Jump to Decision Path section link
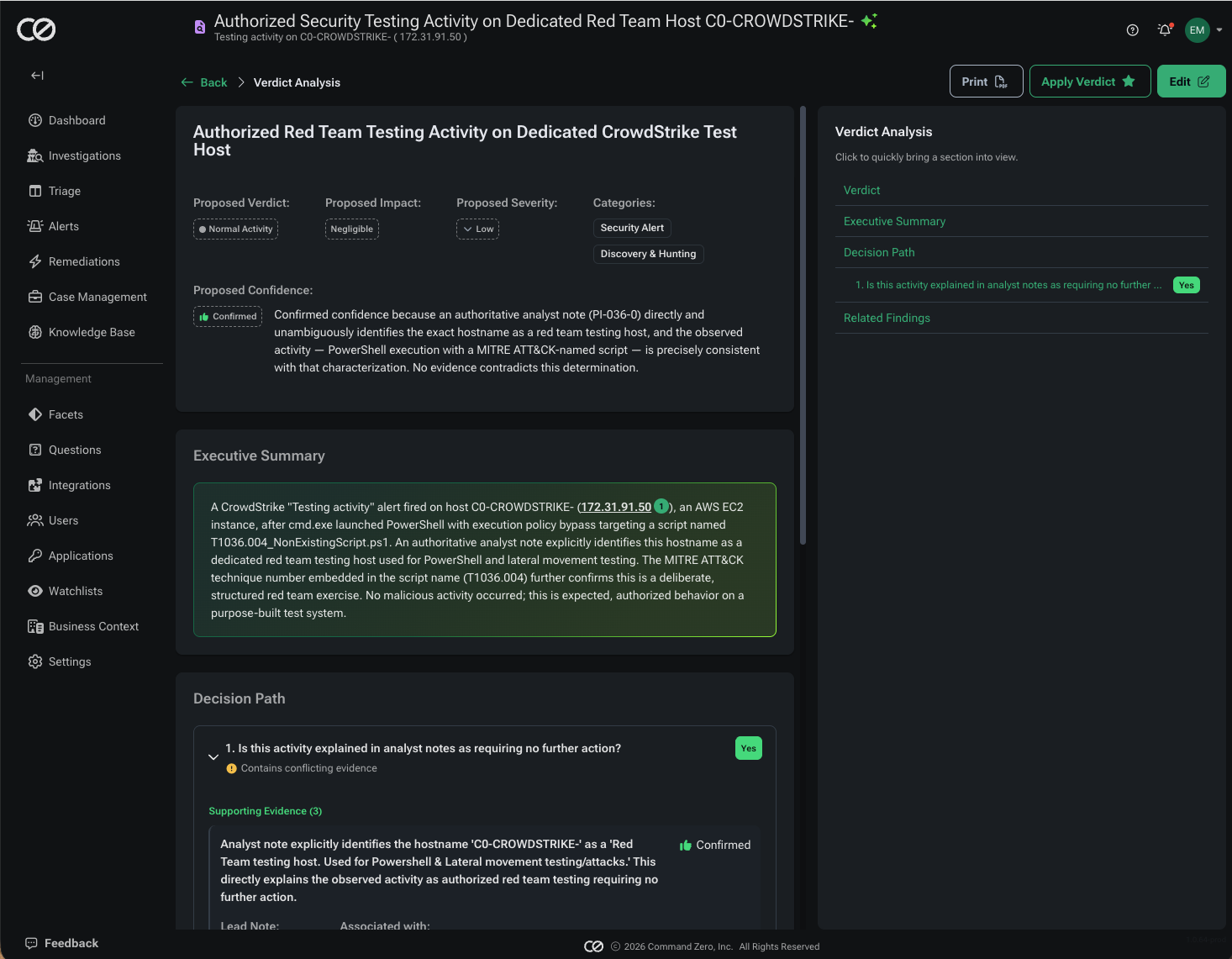Screen dimensions: 1232x959 879,252
